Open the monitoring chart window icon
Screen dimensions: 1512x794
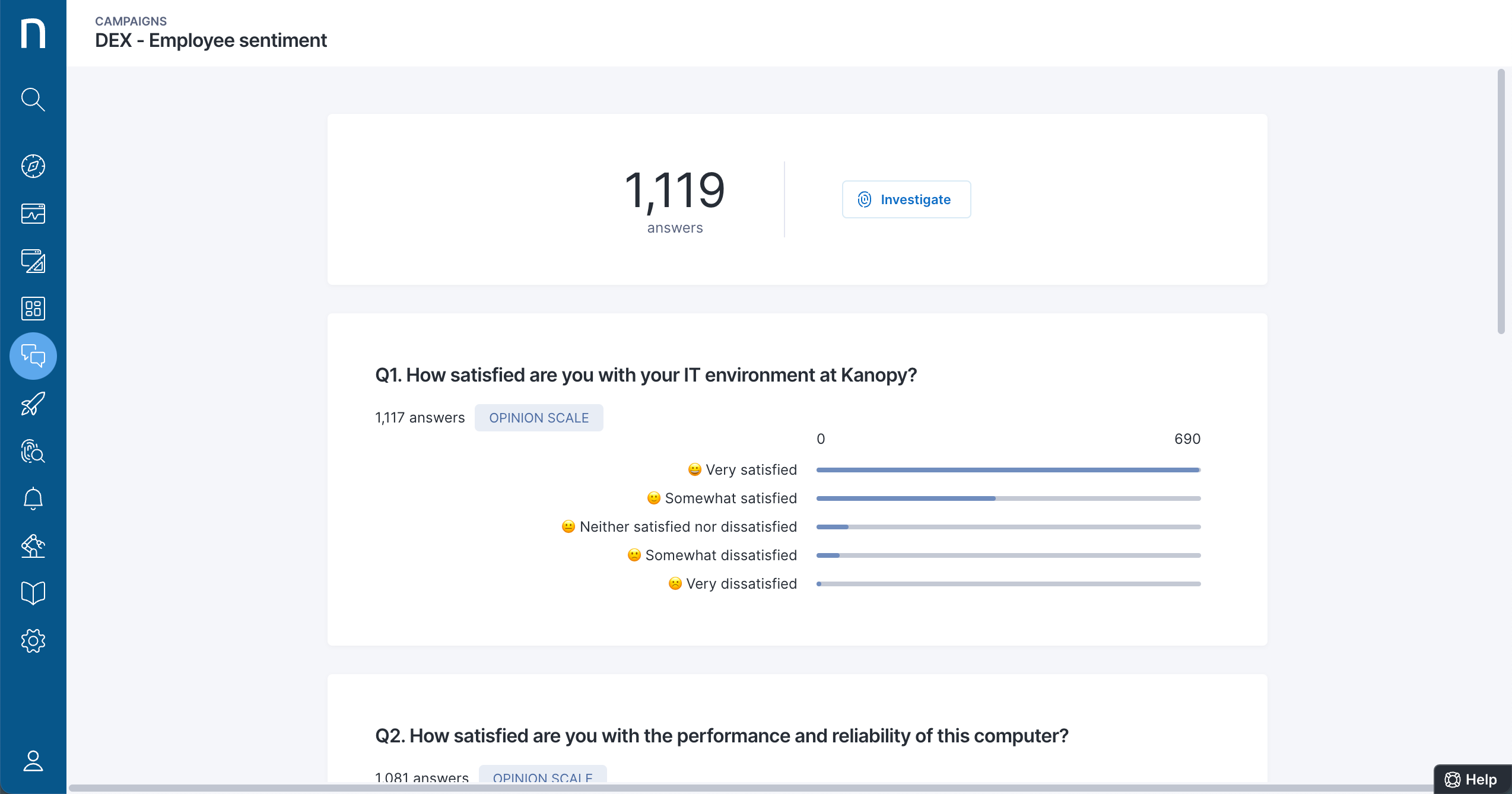(33, 214)
